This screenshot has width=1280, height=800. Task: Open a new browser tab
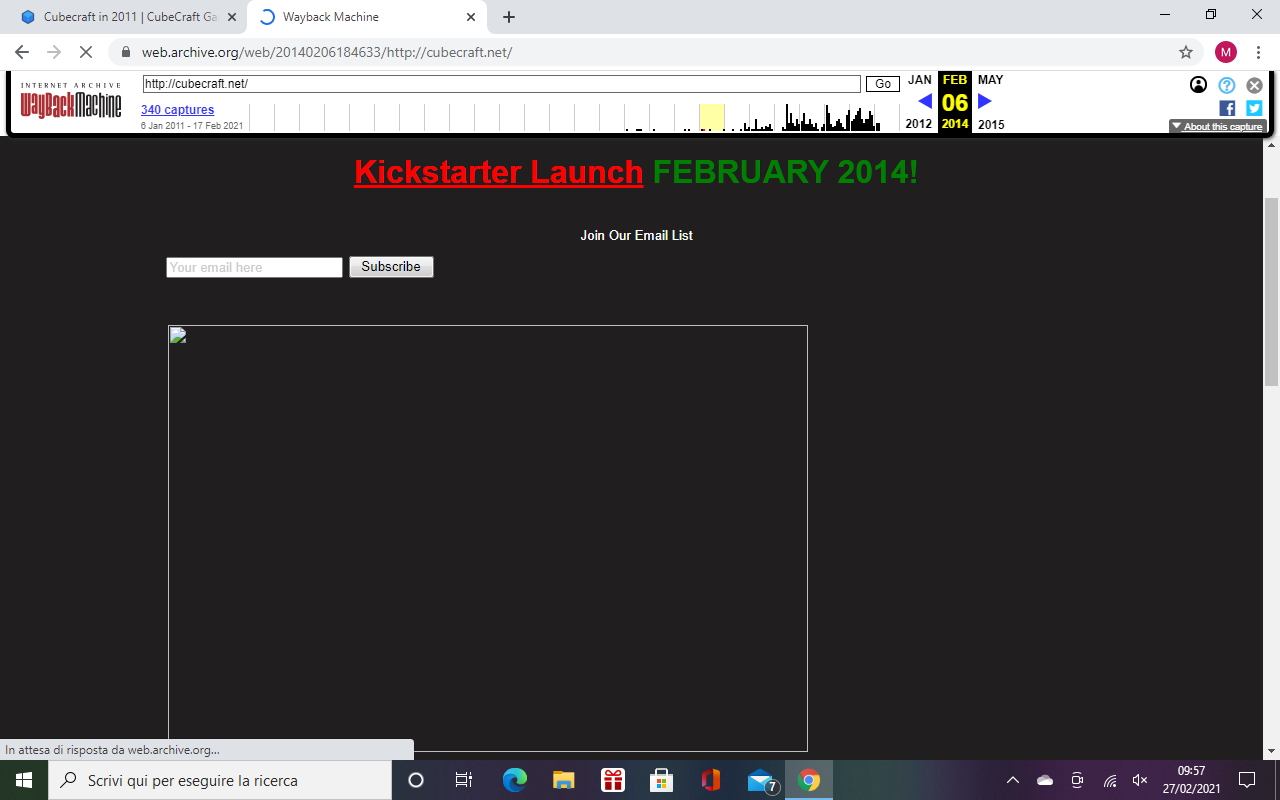509,17
